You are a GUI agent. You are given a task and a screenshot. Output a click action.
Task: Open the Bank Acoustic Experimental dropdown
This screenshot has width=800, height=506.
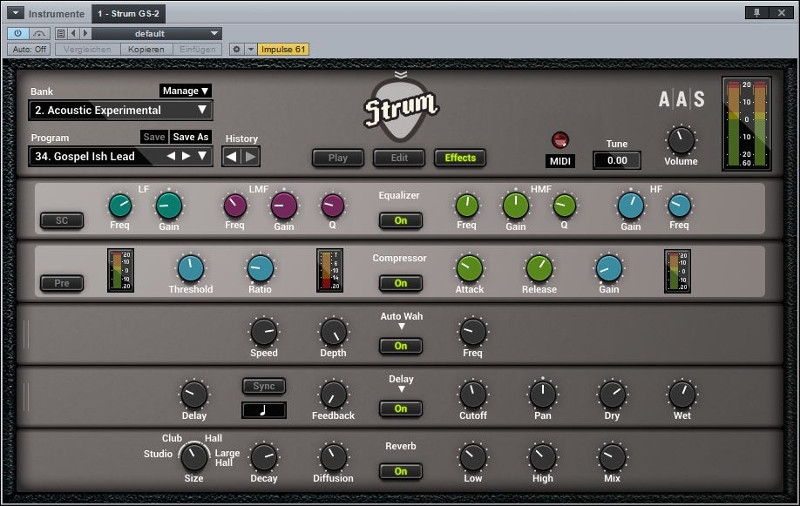click(x=121, y=110)
